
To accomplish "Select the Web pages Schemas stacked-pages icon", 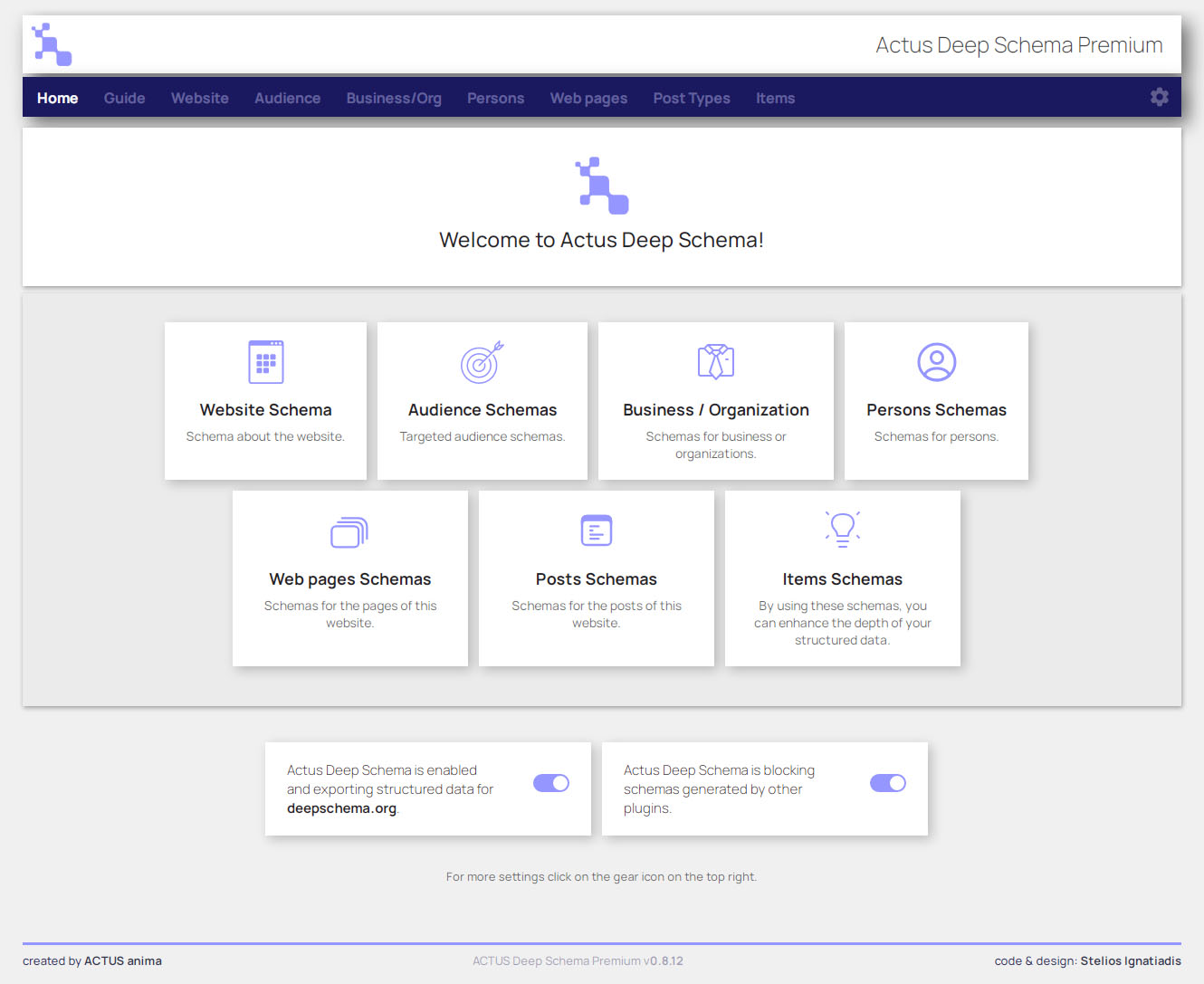I will point(349,530).
